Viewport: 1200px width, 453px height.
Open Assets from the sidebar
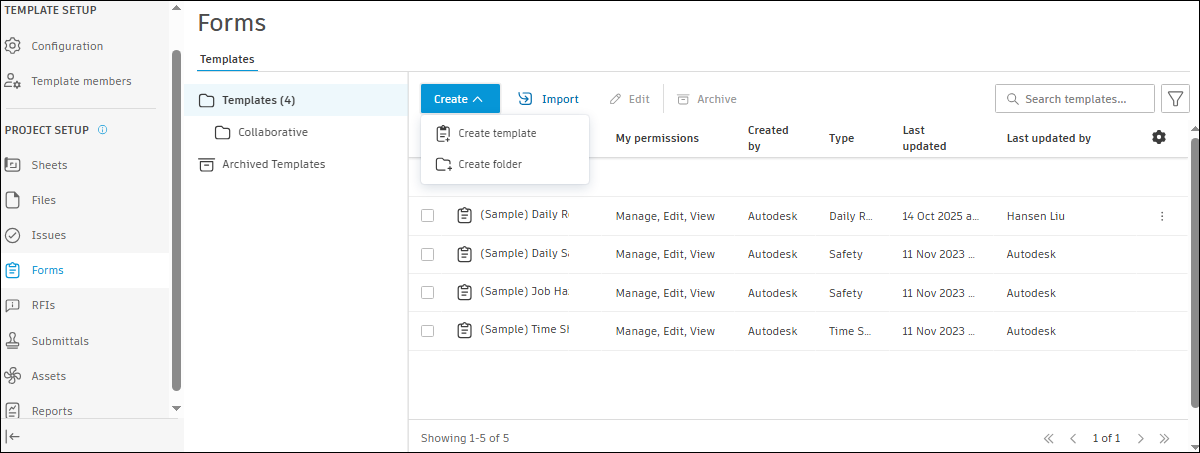coord(48,376)
